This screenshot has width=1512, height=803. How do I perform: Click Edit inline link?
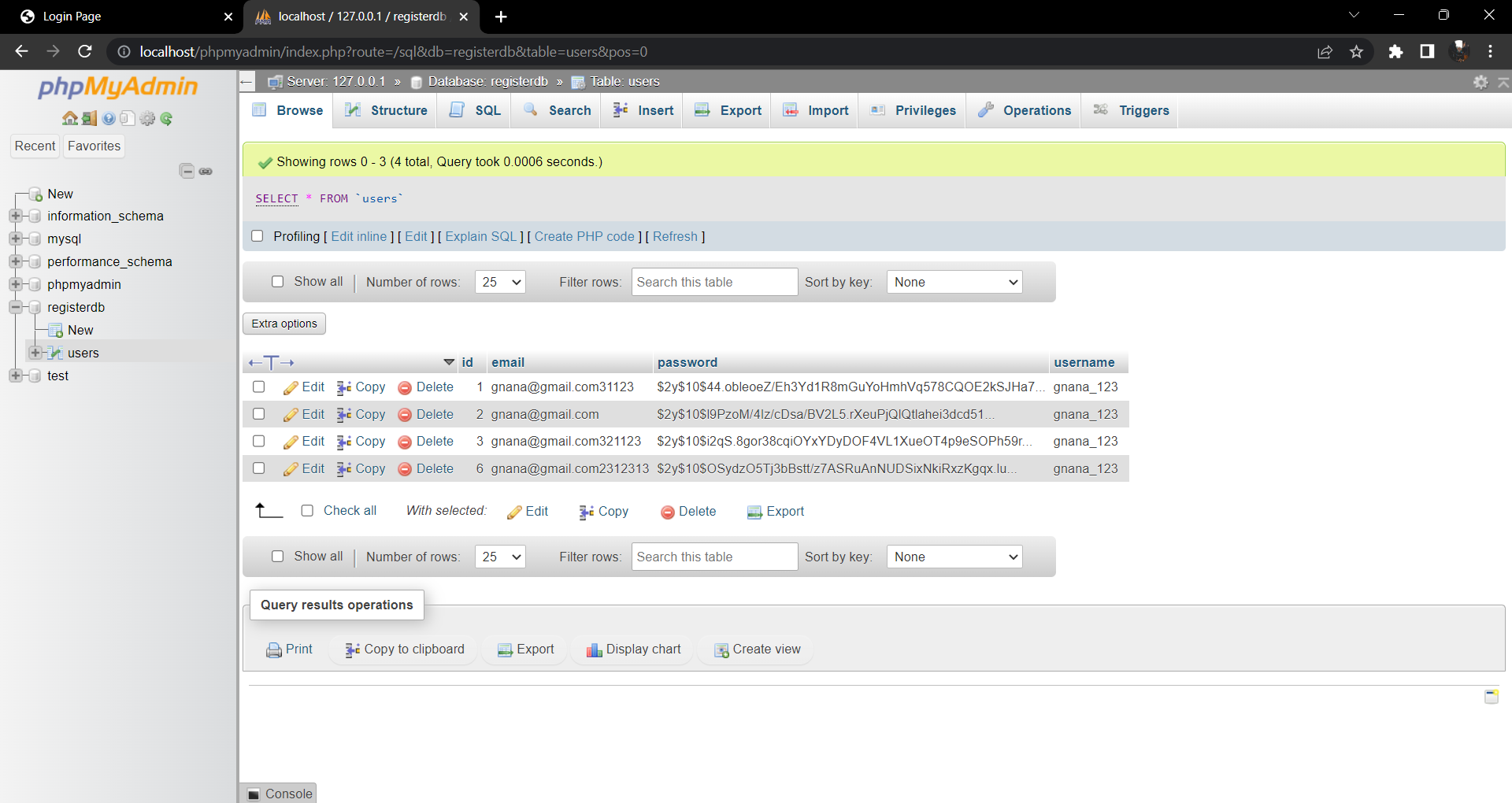click(359, 237)
